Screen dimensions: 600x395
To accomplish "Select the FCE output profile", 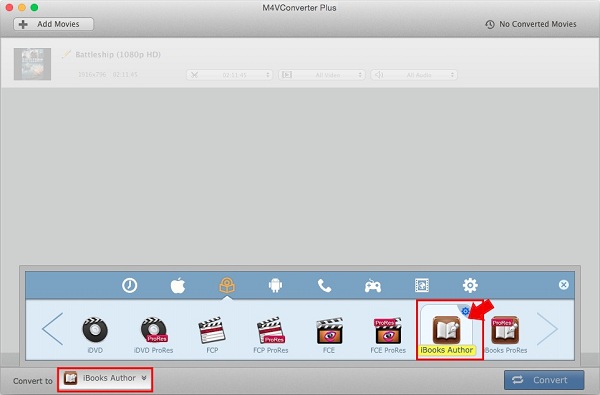I will pyautogui.click(x=329, y=335).
